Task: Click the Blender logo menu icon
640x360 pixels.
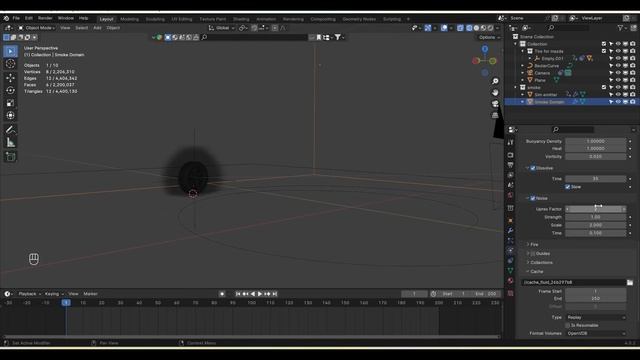Action: pos(6,18)
